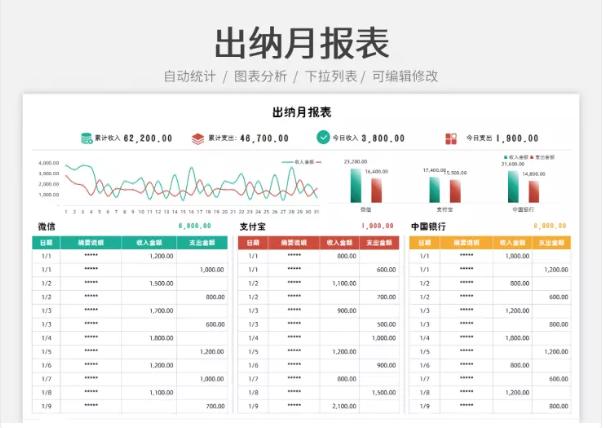The width and height of the screenshot is (603, 428).
Task: Select 微信 1/9 expense cell 700.00
Action: pyautogui.click(x=202, y=406)
